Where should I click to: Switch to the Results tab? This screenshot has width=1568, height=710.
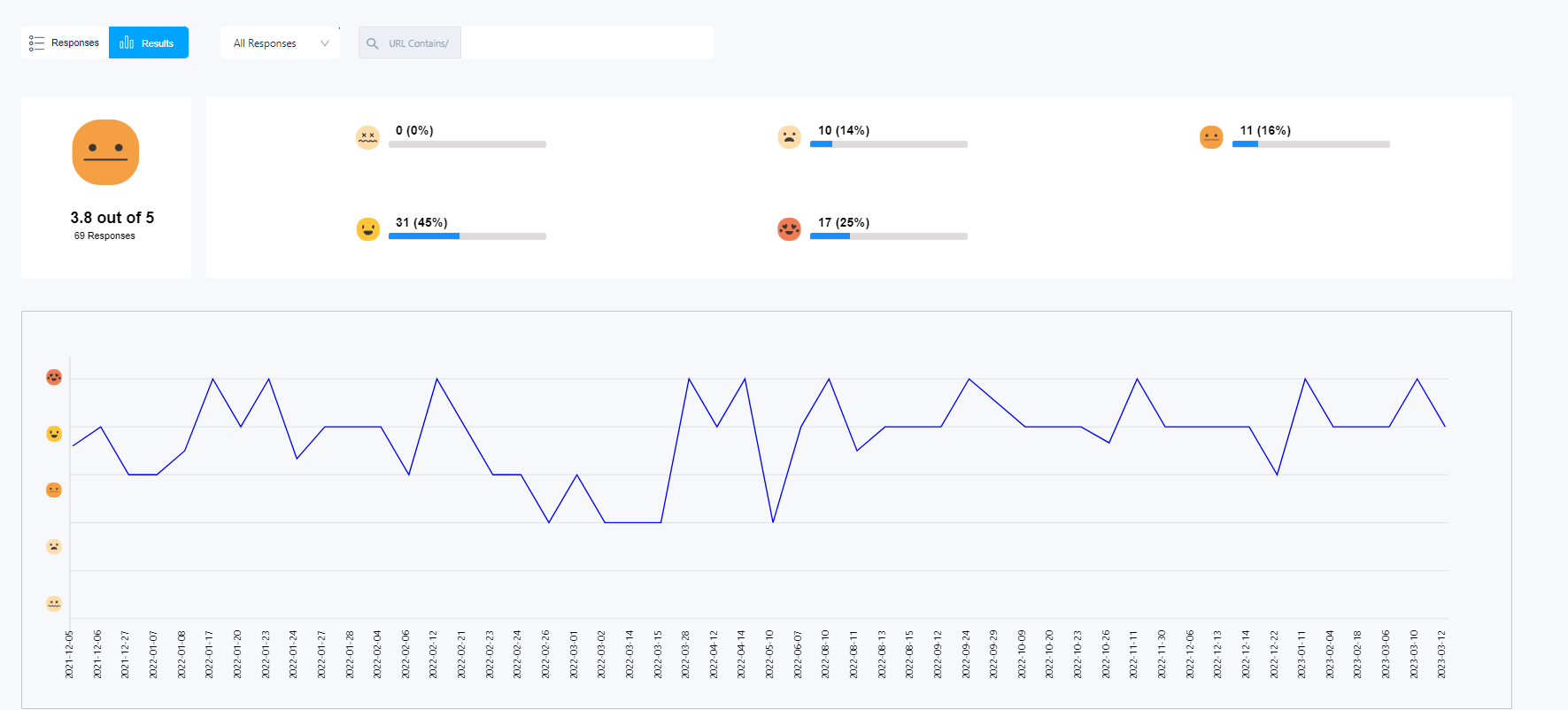149,42
